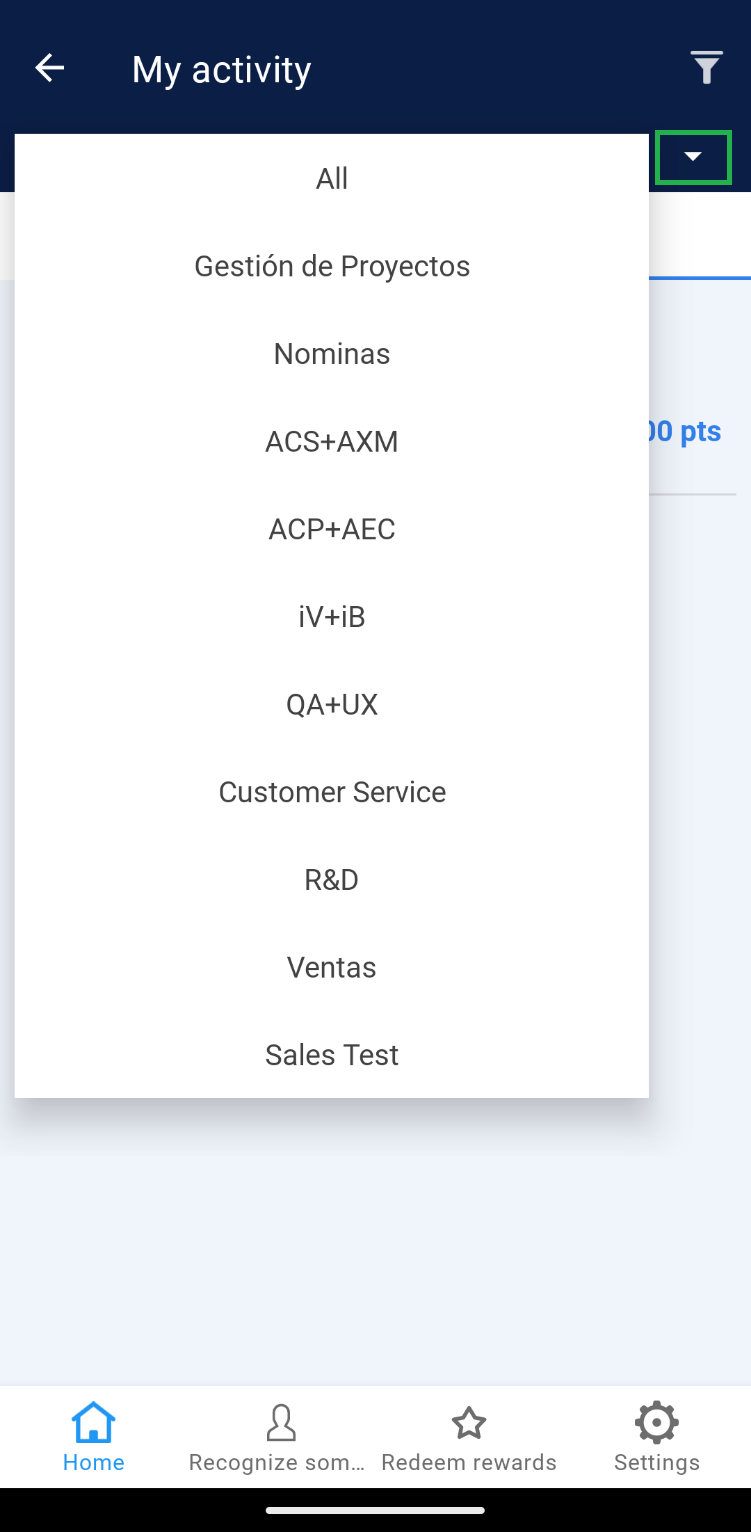Image resolution: width=751 pixels, height=1532 pixels.
Task: Select the iV+iB option
Action: 332,617
